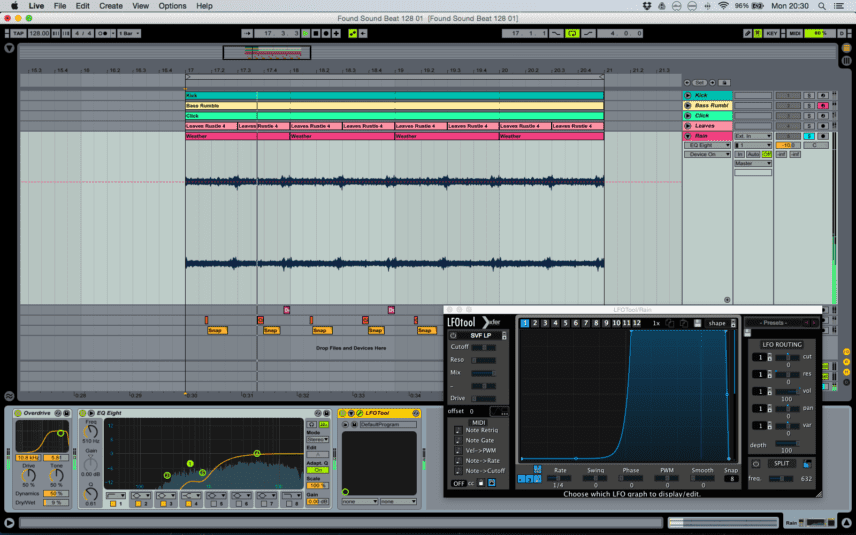Open EQ Eight device chooser dropdown
856x535 pixels.
(708, 145)
